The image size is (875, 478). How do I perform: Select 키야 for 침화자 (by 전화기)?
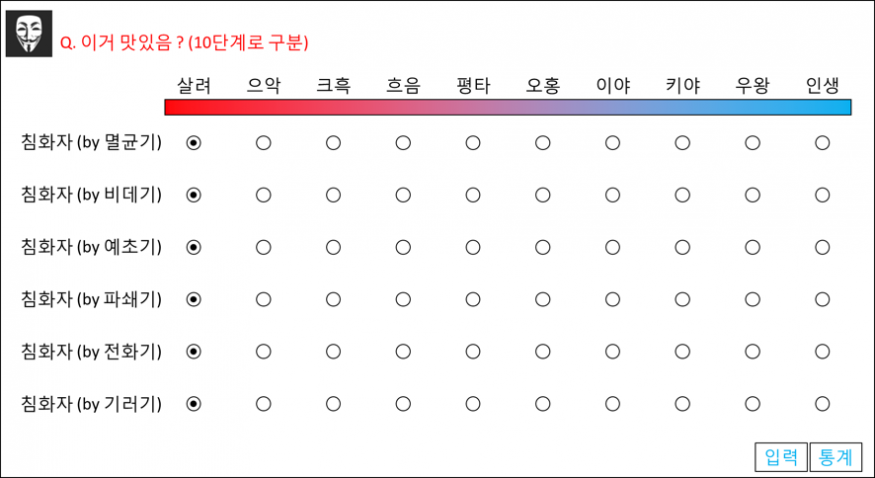pos(682,351)
